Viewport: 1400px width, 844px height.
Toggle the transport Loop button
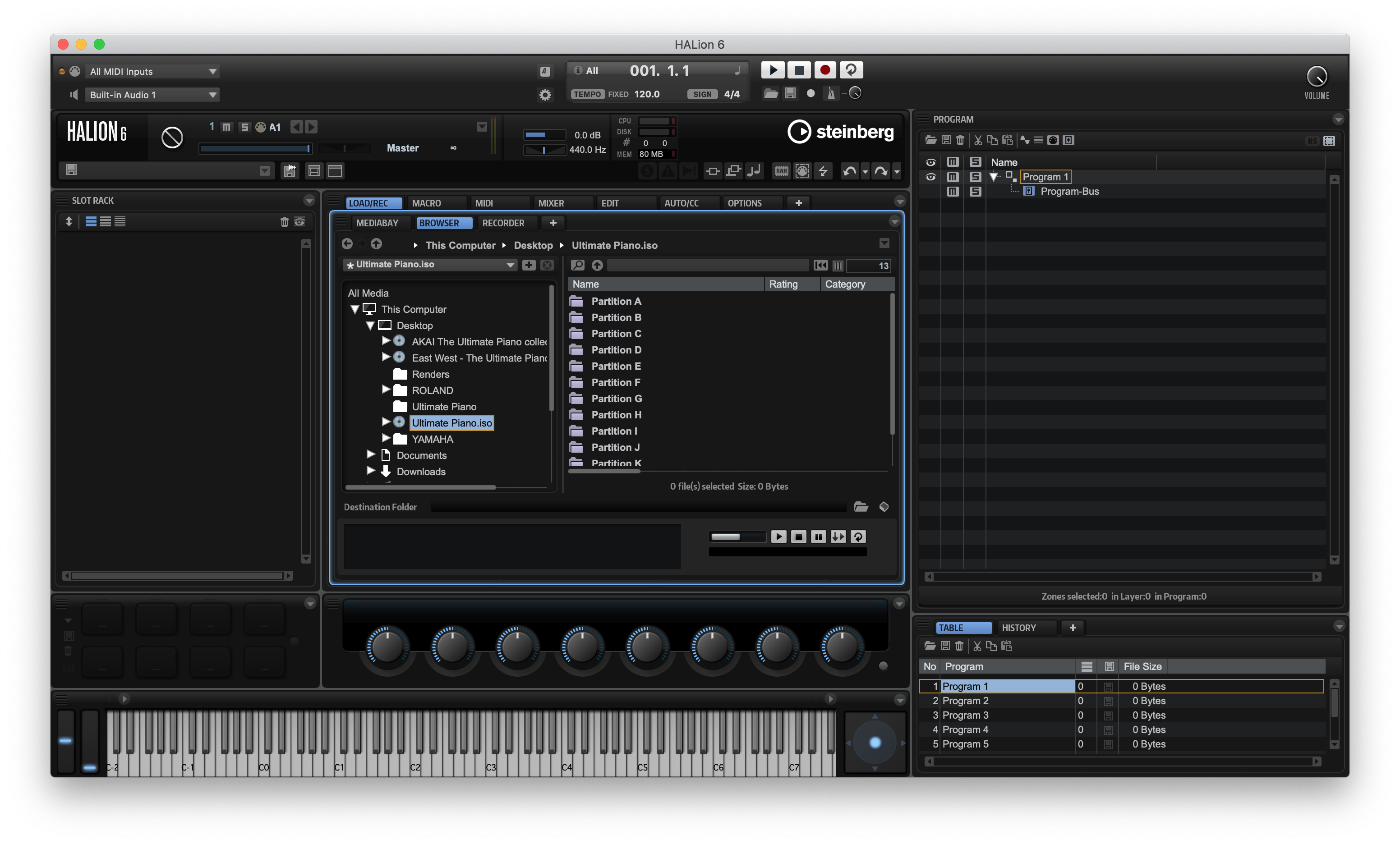pos(851,70)
